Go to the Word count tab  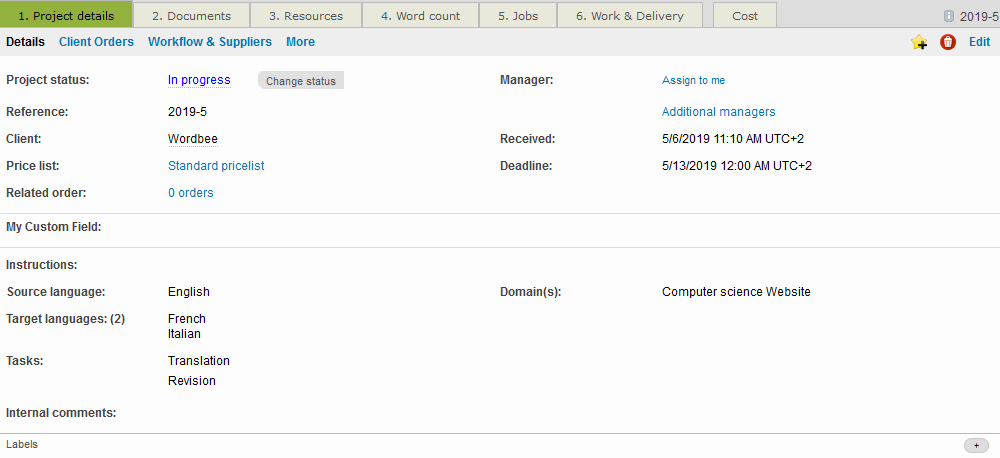[x=420, y=16]
